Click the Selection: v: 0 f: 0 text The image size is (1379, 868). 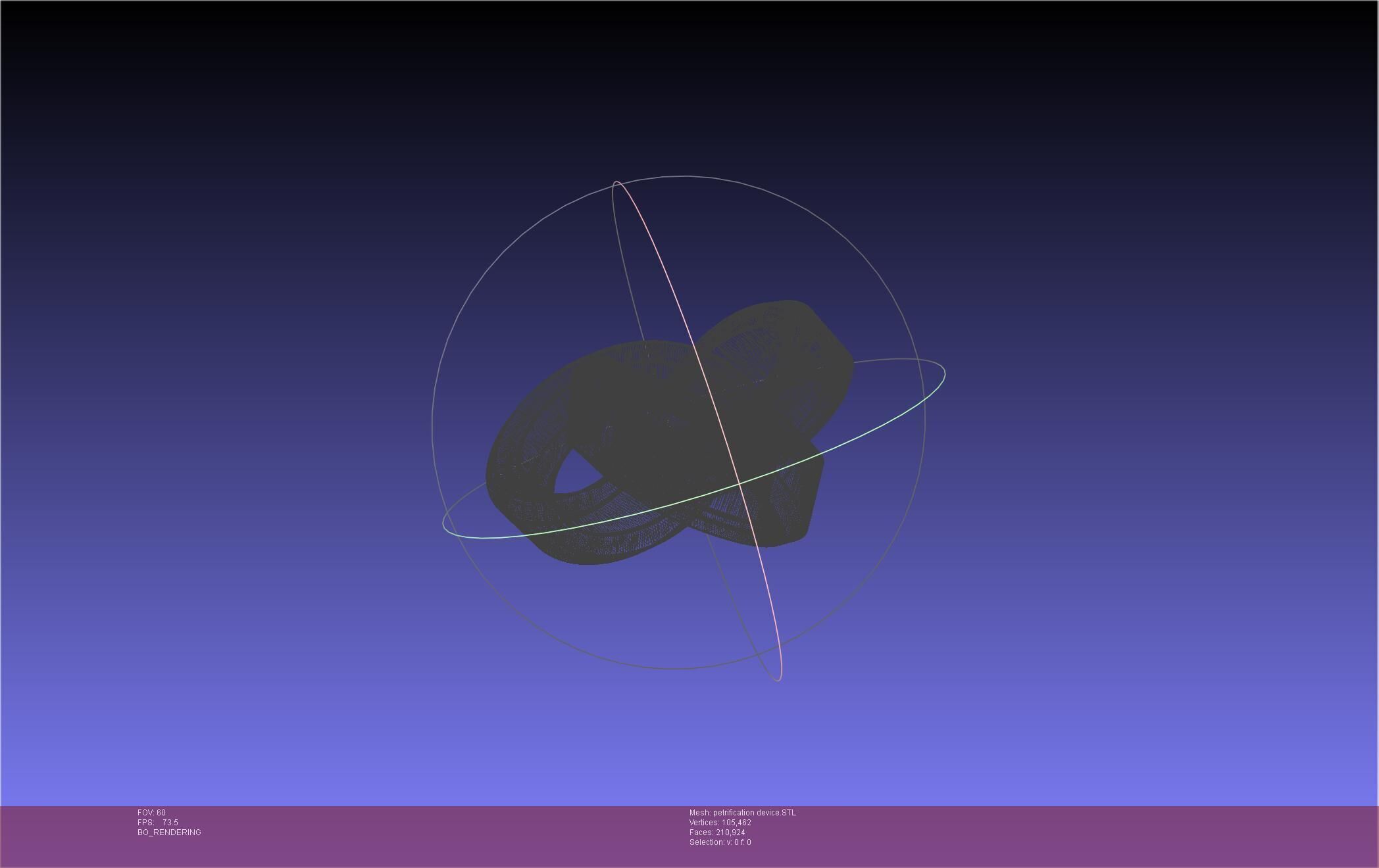coord(720,842)
